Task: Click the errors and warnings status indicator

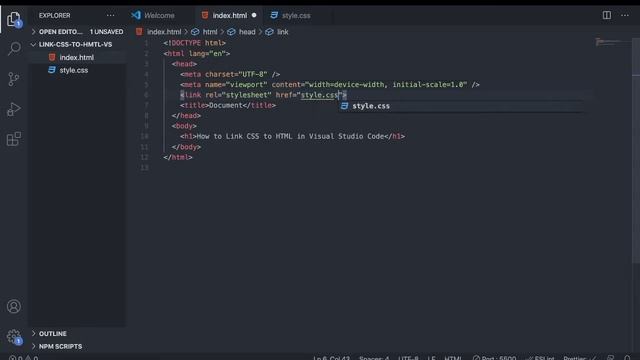Action: click(x=23, y=358)
